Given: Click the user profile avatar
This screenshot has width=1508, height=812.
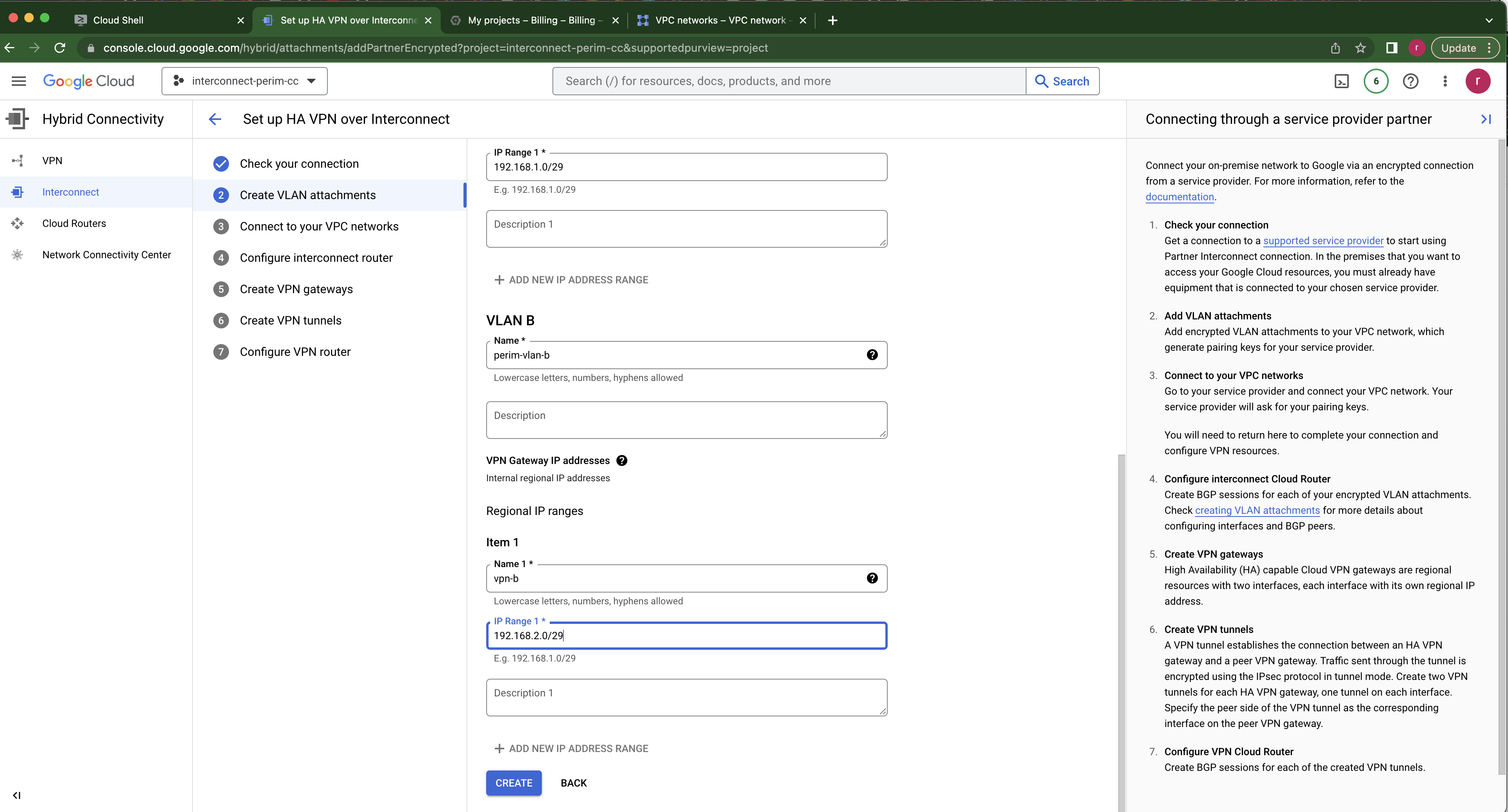Looking at the screenshot, I should (1478, 81).
